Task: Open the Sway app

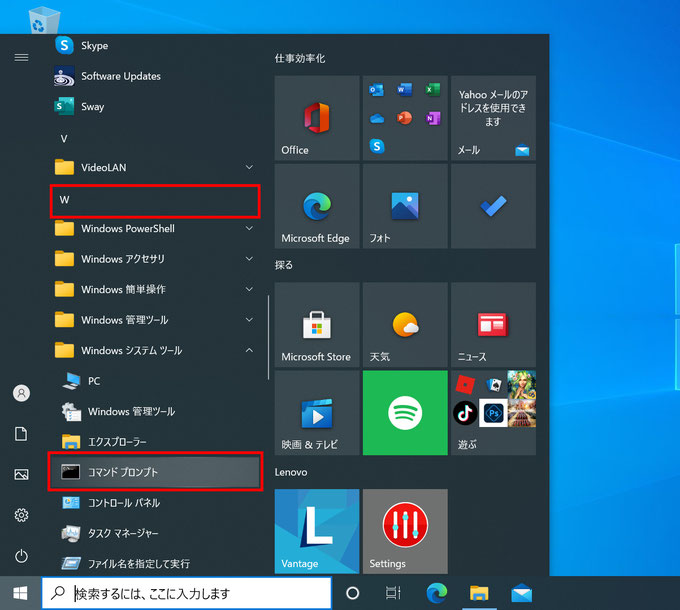Action: (155, 107)
